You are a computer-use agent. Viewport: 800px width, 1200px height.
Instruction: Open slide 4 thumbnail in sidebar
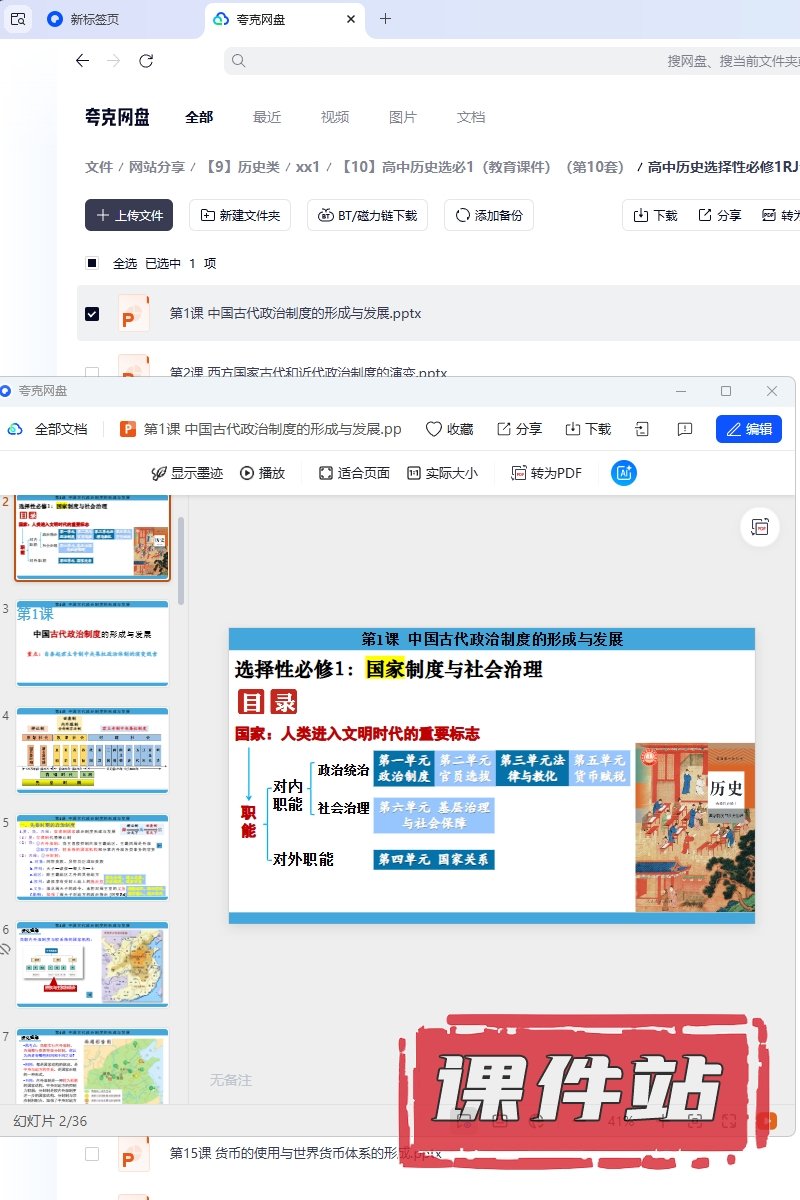tap(92, 750)
